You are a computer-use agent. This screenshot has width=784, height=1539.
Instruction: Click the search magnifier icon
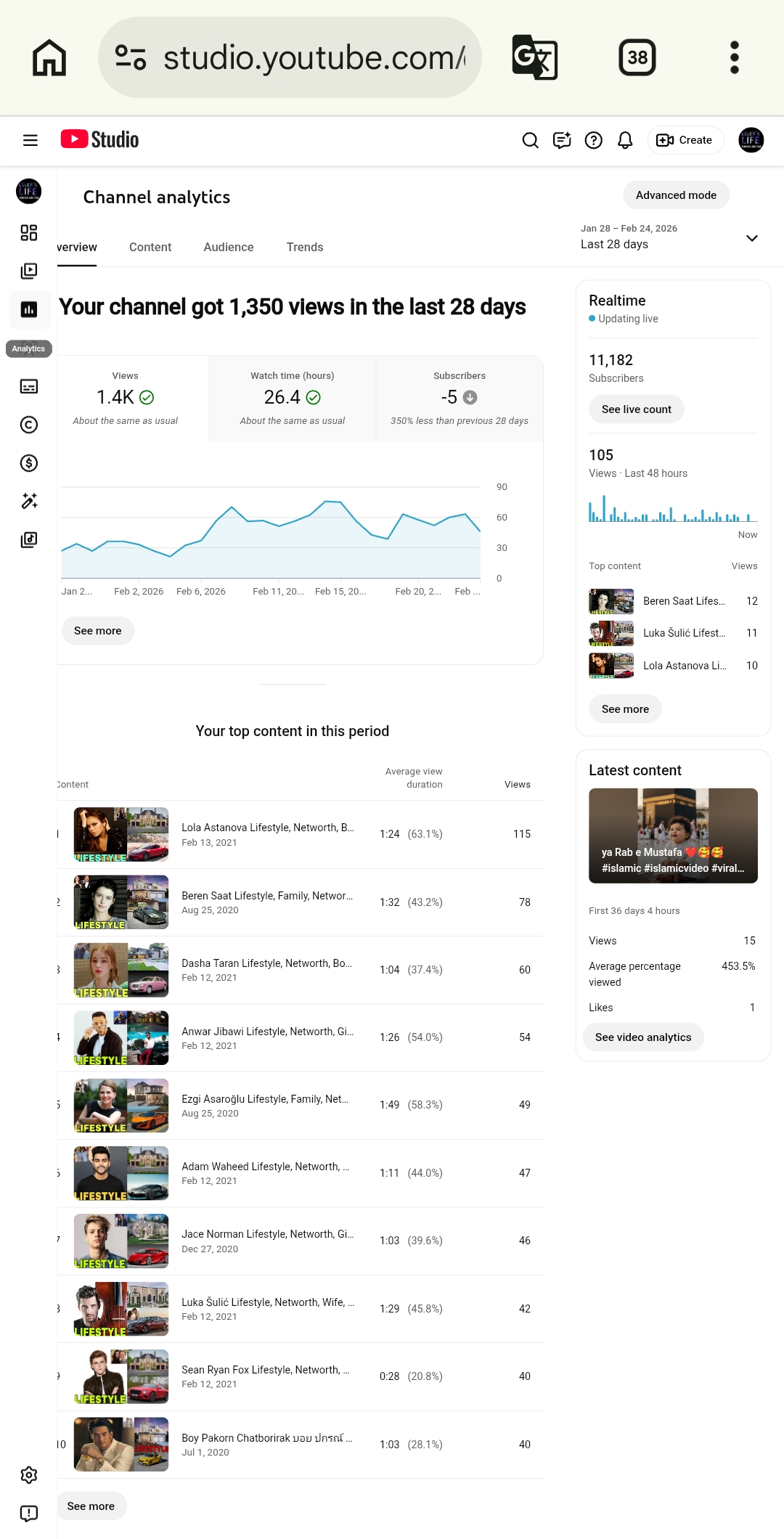tap(531, 140)
